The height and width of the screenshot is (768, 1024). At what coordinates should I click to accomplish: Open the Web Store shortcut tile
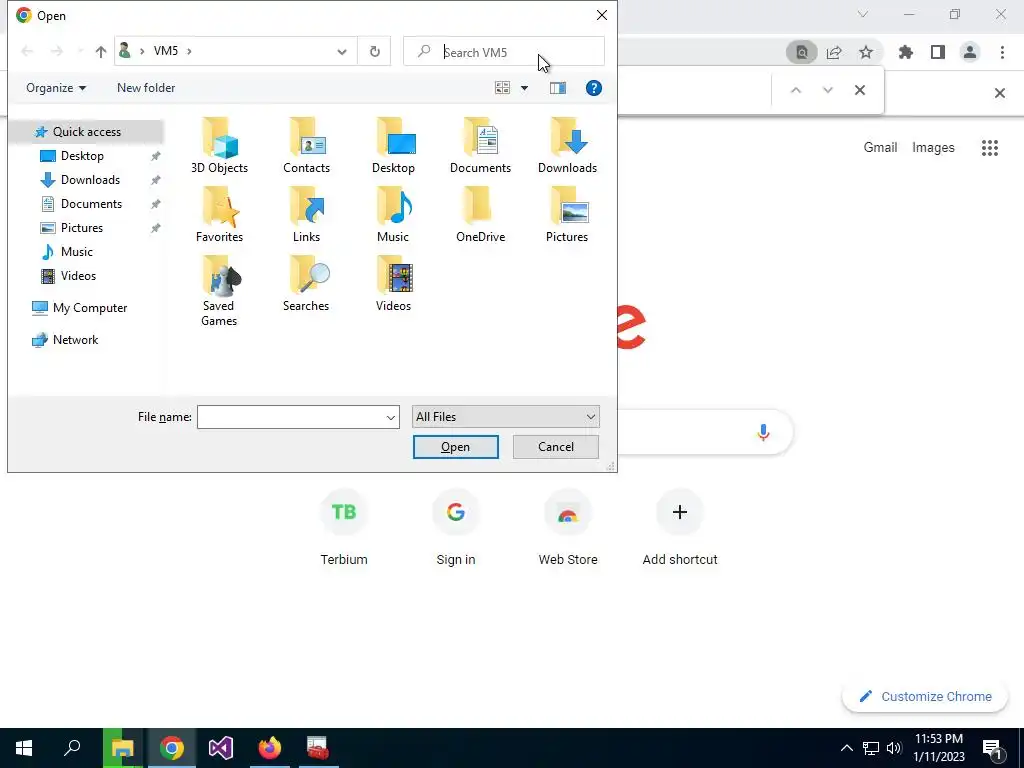[x=568, y=529]
